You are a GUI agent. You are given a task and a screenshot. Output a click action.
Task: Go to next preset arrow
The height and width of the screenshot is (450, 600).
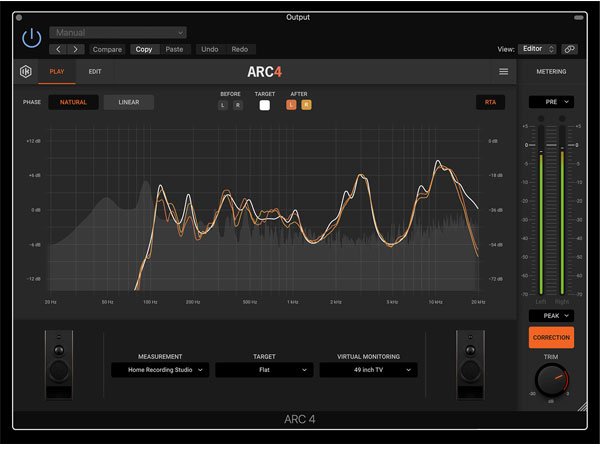coord(75,49)
